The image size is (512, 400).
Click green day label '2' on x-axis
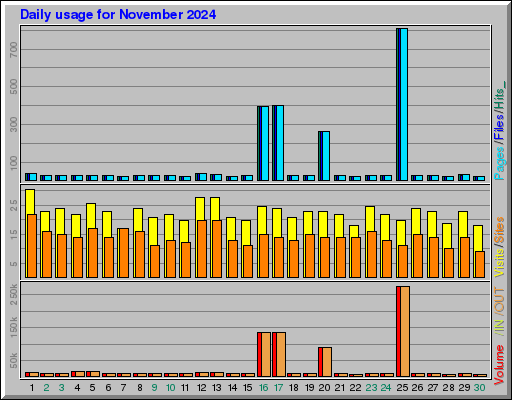[46, 388]
